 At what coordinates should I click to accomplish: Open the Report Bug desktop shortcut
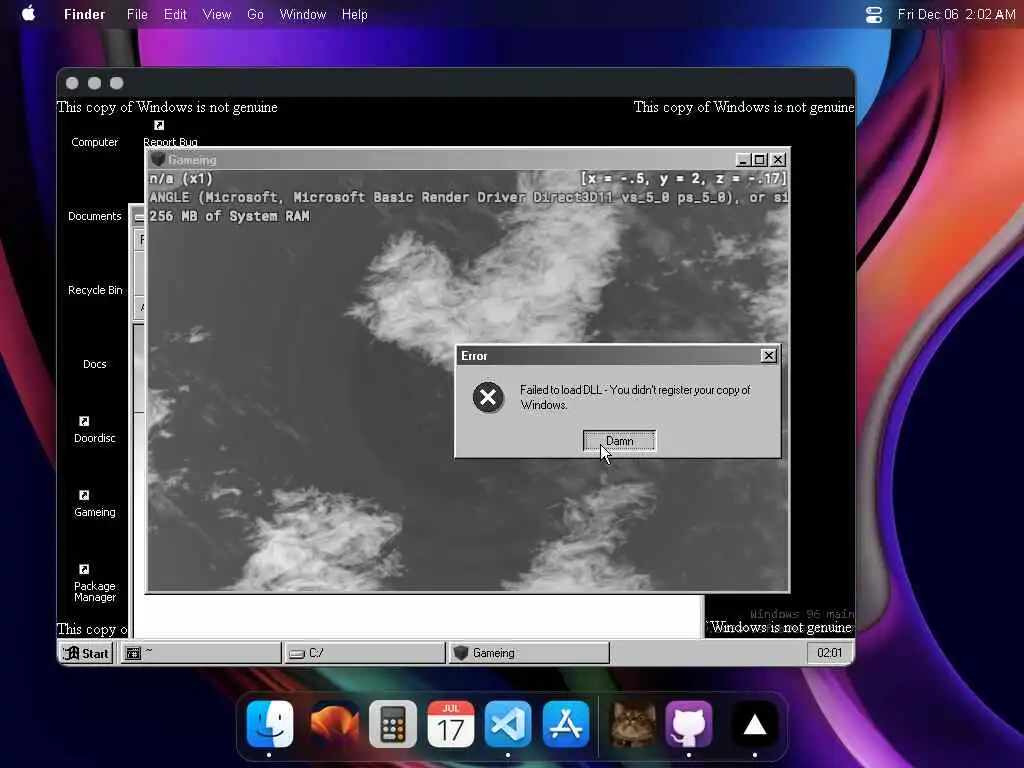pos(170,133)
